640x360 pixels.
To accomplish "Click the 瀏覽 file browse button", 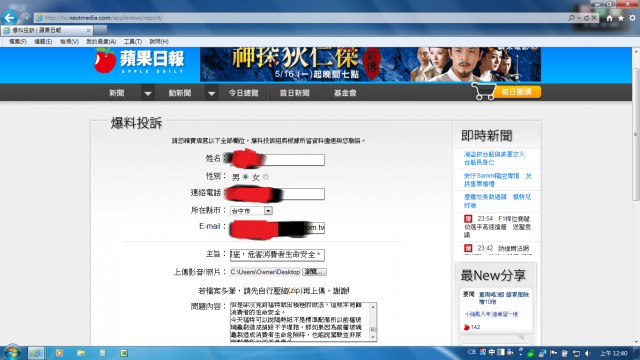I will point(314,272).
